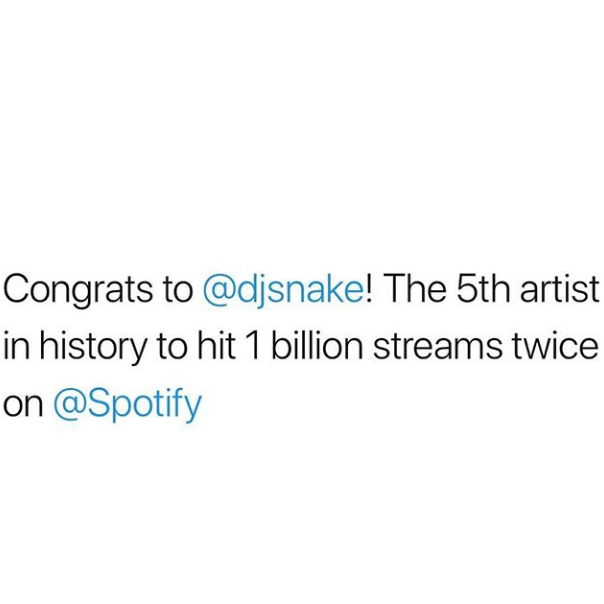Click the word "streams" in the tweet
The height and width of the screenshot is (604, 604).
point(437,345)
